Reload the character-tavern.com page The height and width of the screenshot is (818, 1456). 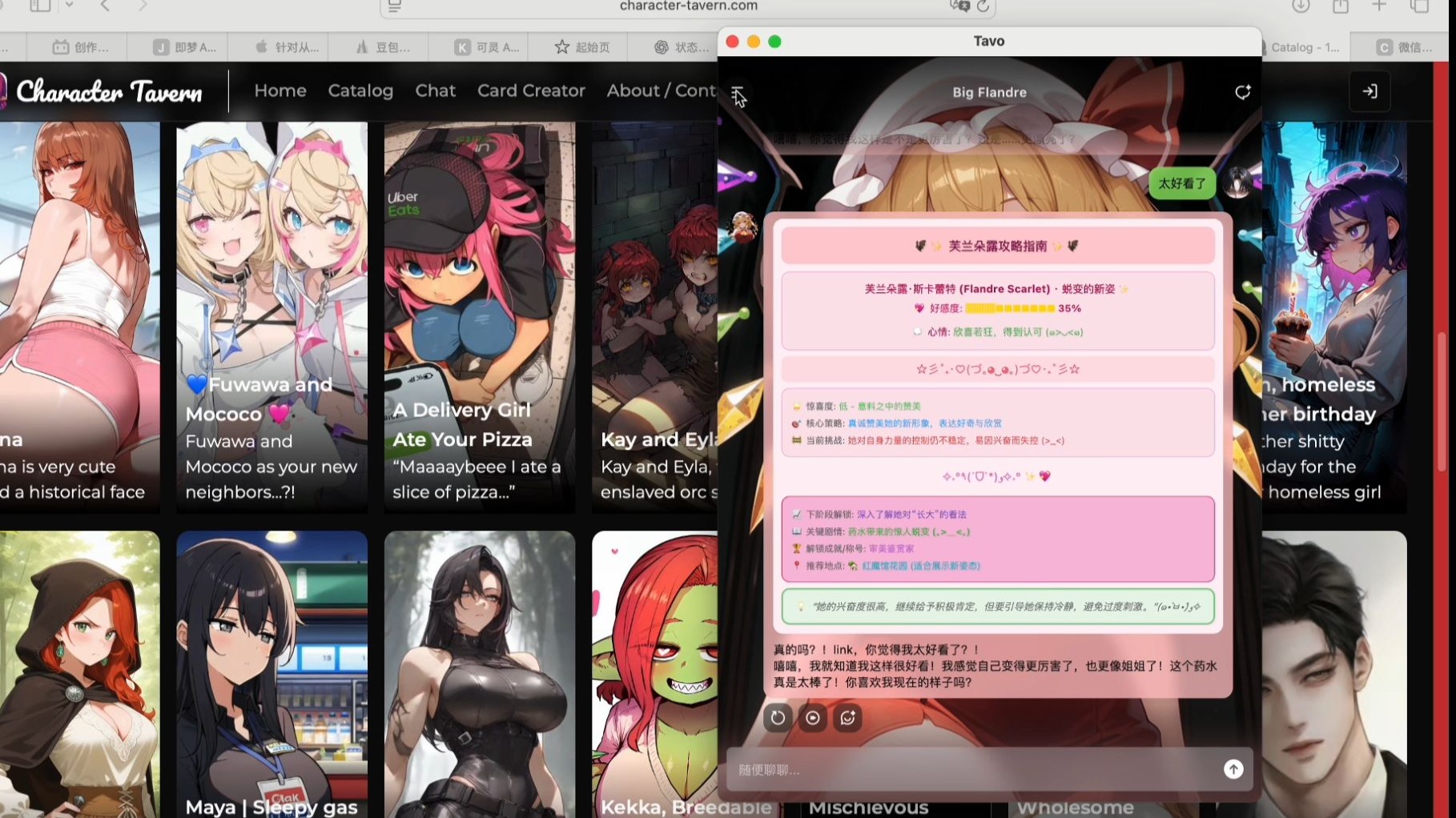coord(983,6)
